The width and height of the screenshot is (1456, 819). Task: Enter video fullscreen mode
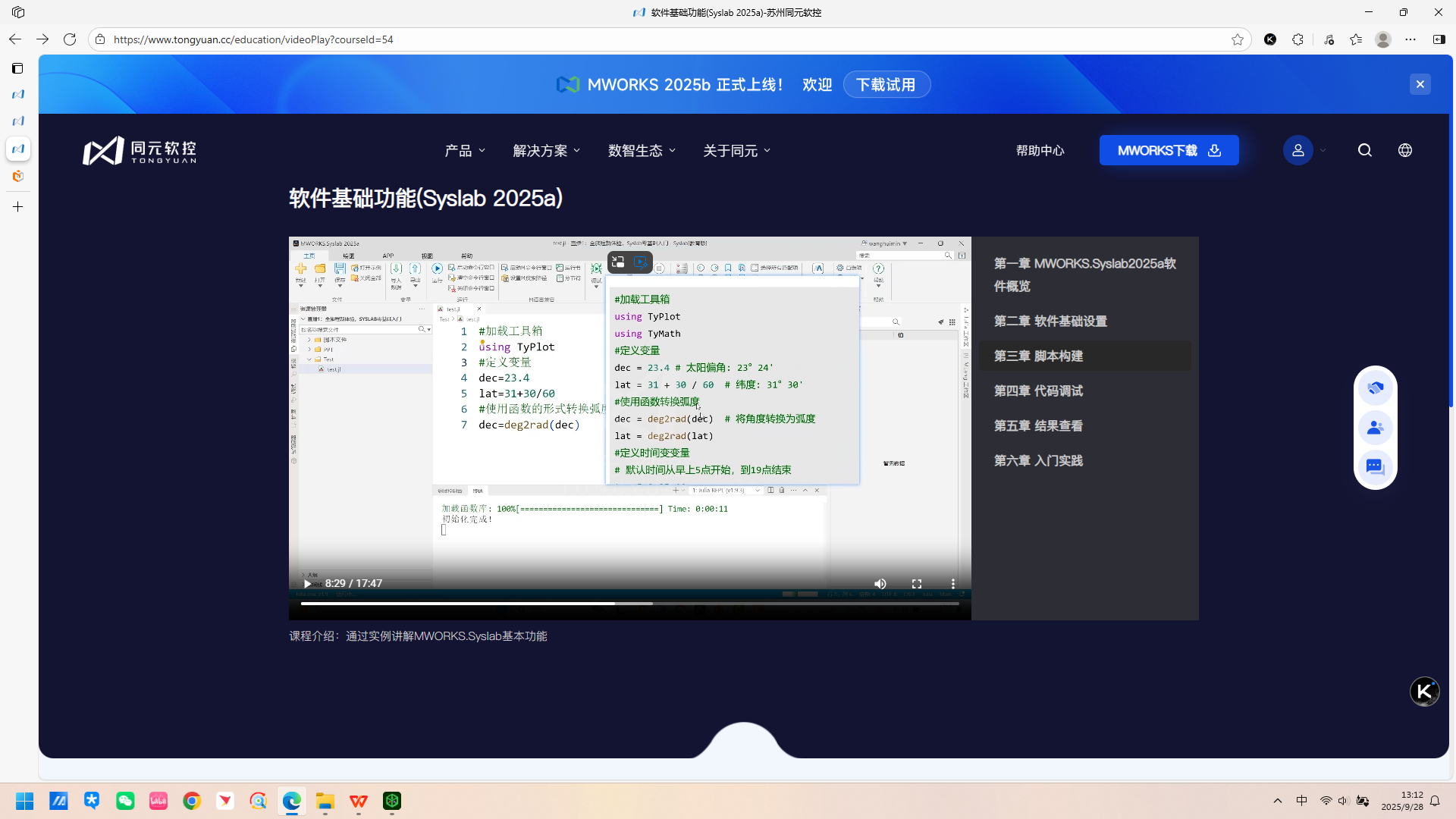916,584
